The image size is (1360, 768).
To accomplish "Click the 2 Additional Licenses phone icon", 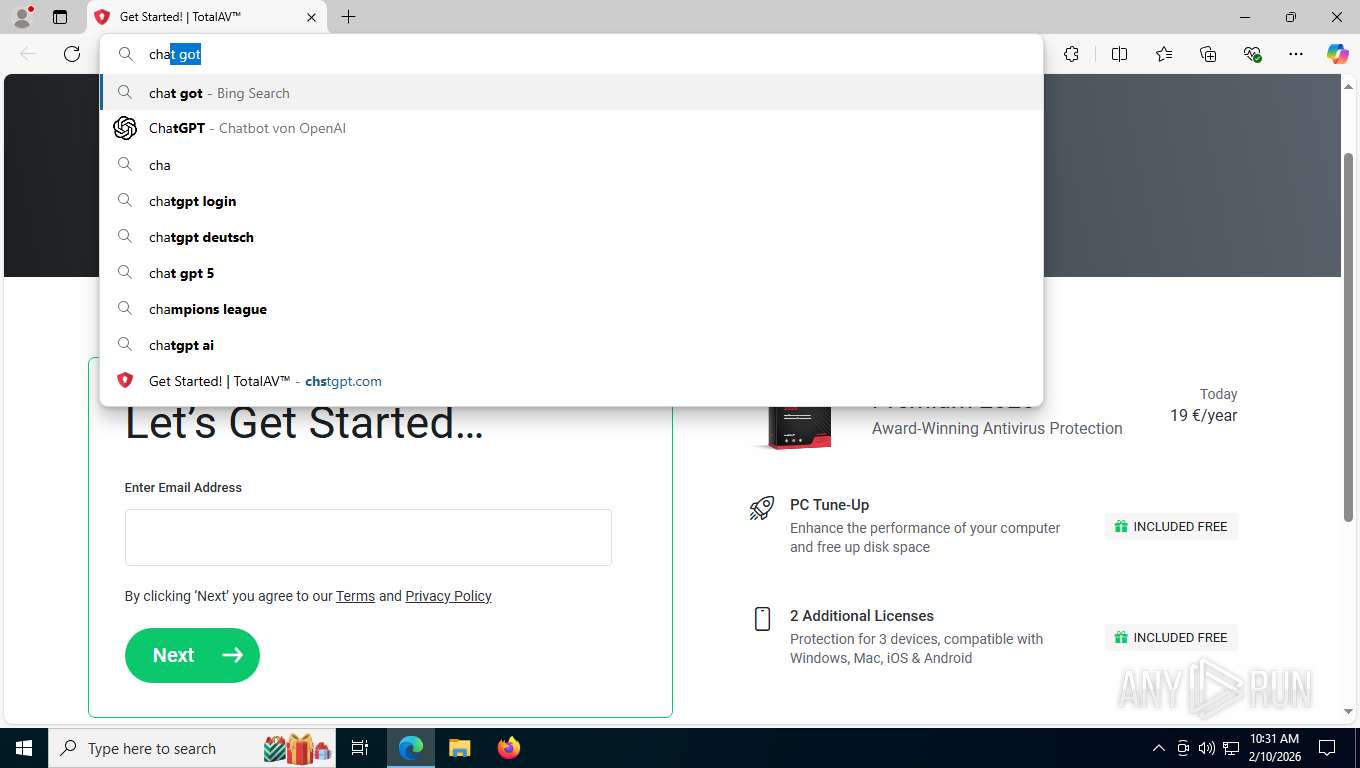I will pos(762,619).
